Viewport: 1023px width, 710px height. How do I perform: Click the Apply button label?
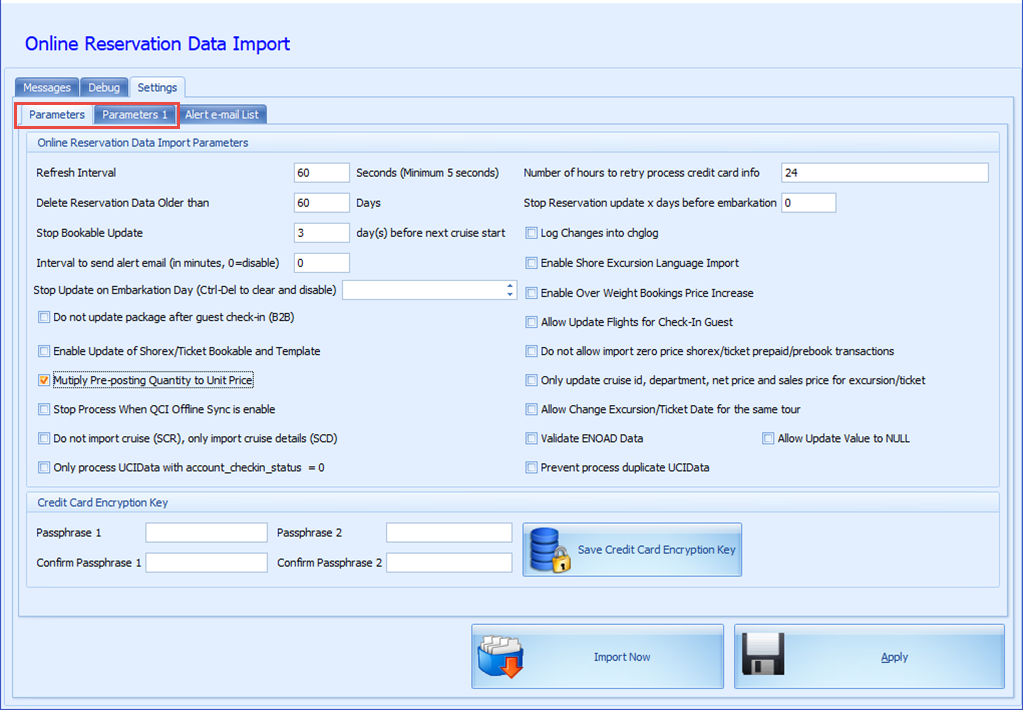(894, 657)
